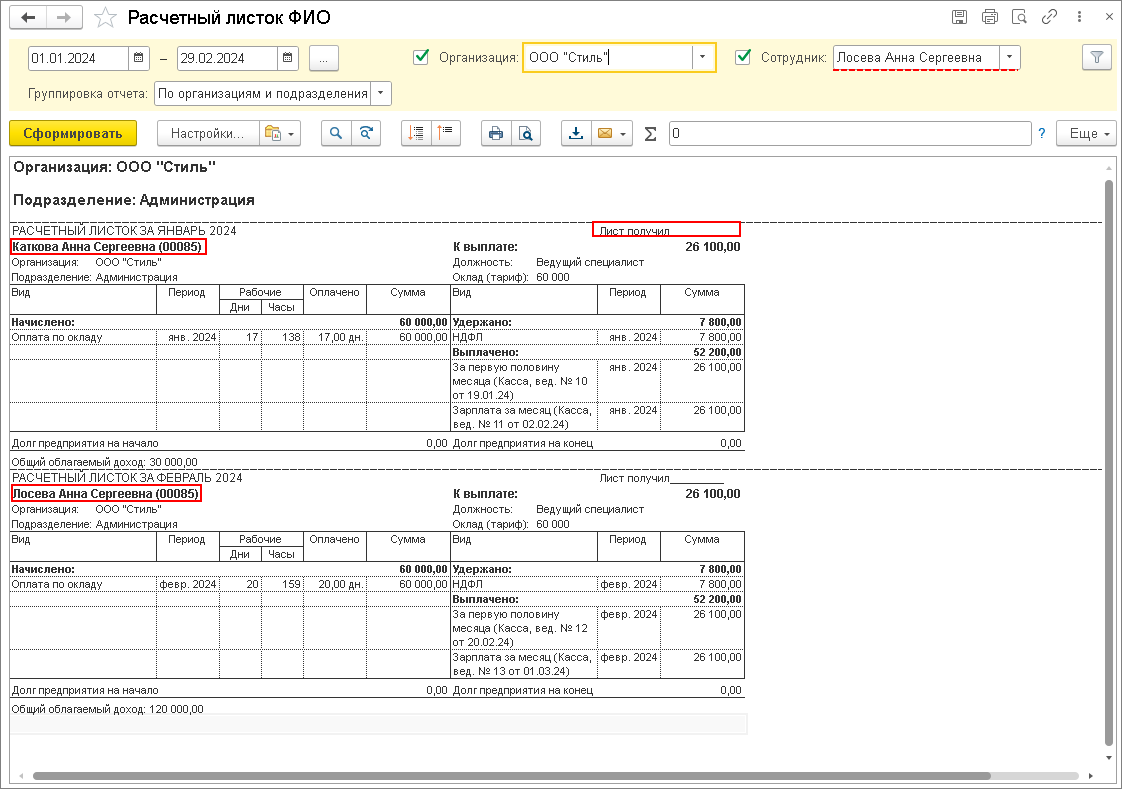
Task: Click the back navigation arrow
Action: (27, 18)
